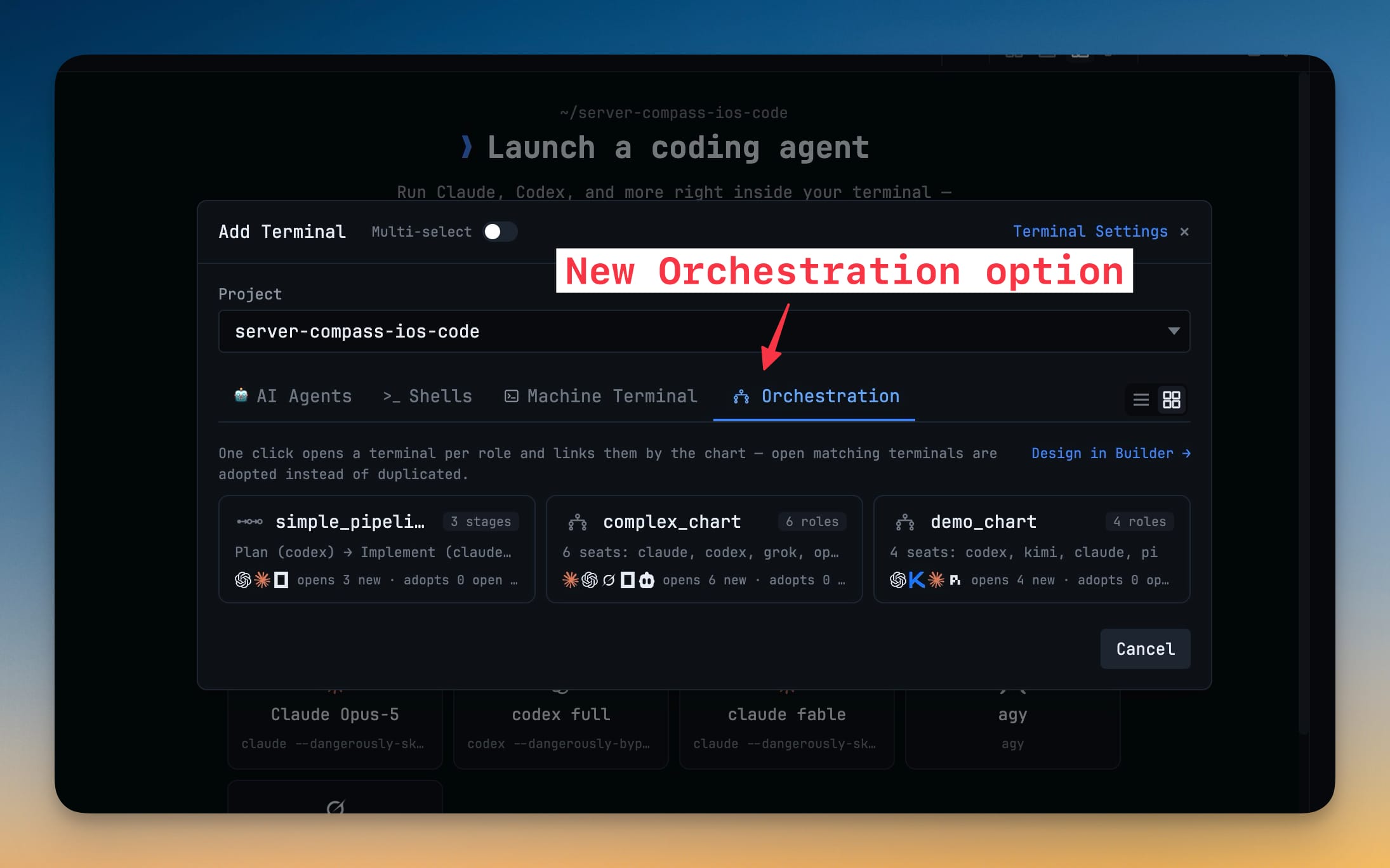The height and width of the screenshot is (868, 1390).
Task: Launch the demo_chart orchestration card
Action: pyautogui.click(x=1032, y=549)
